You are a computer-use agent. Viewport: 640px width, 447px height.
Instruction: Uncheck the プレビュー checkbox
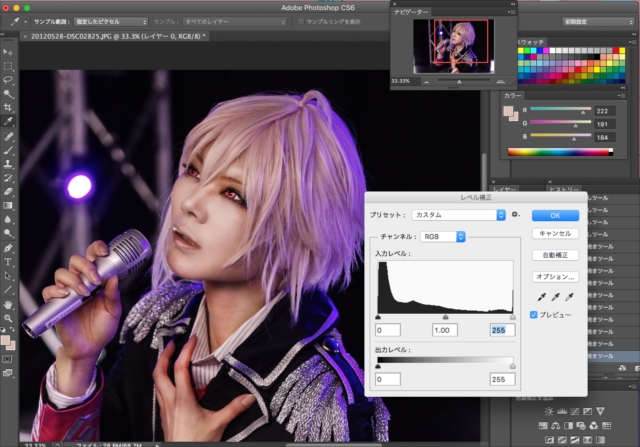533,315
